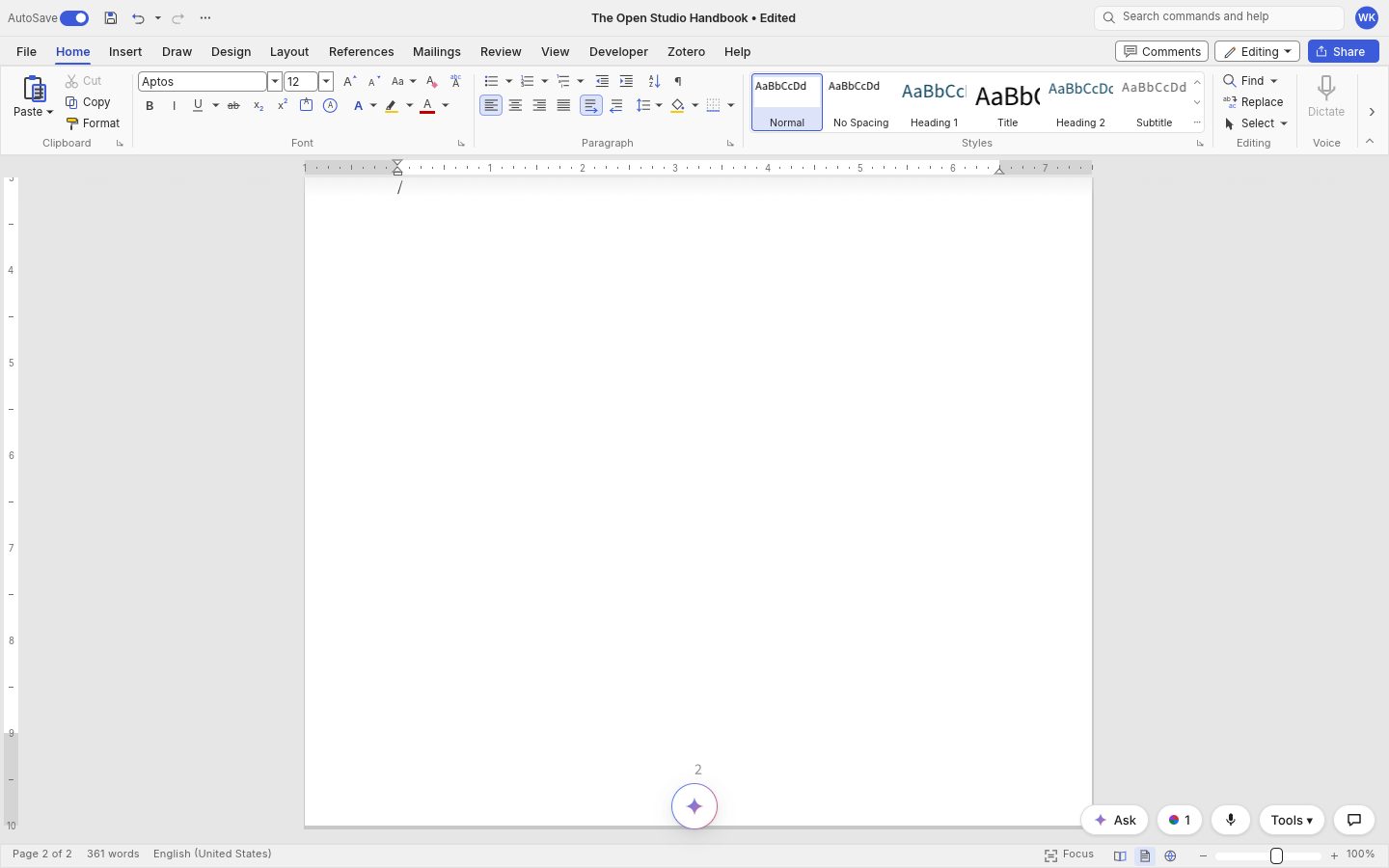Click the Replace button
This screenshot has width=1389, height=868.
[1253, 102]
